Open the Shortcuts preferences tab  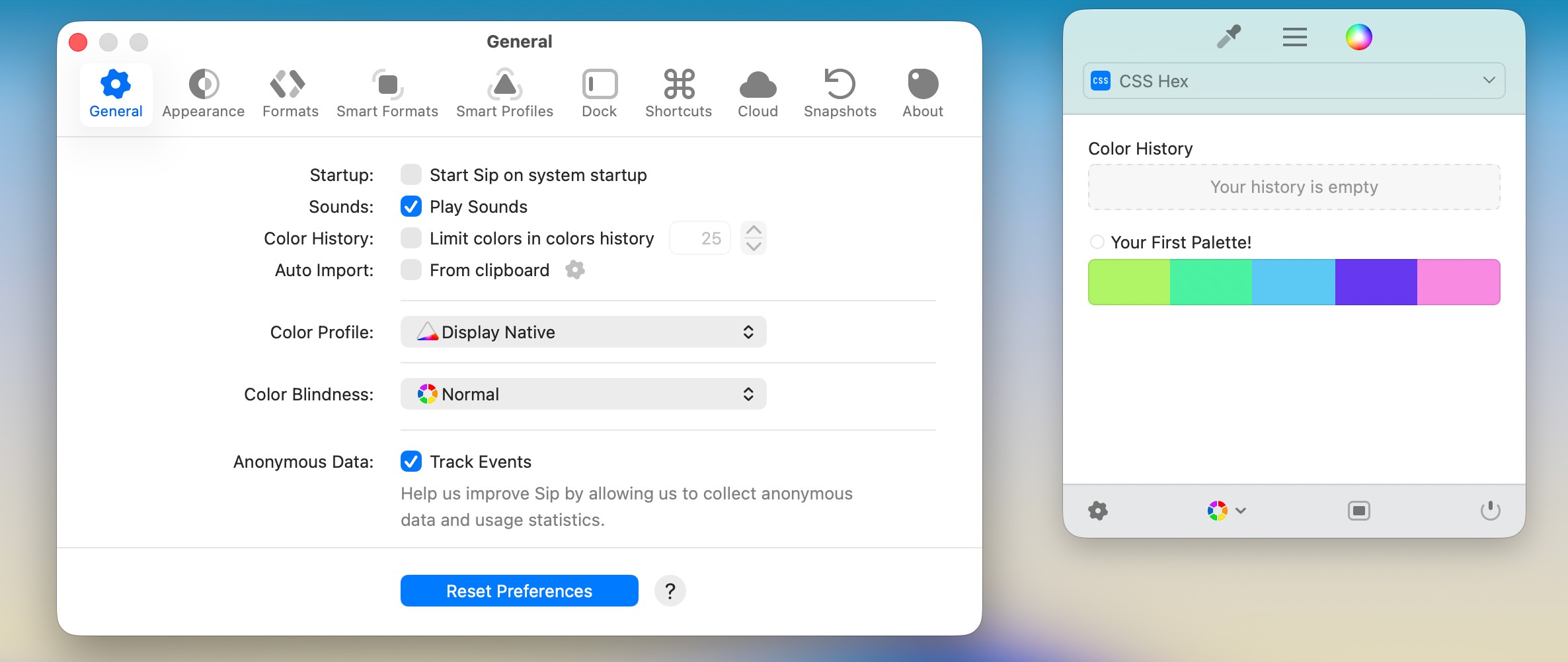[678, 94]
